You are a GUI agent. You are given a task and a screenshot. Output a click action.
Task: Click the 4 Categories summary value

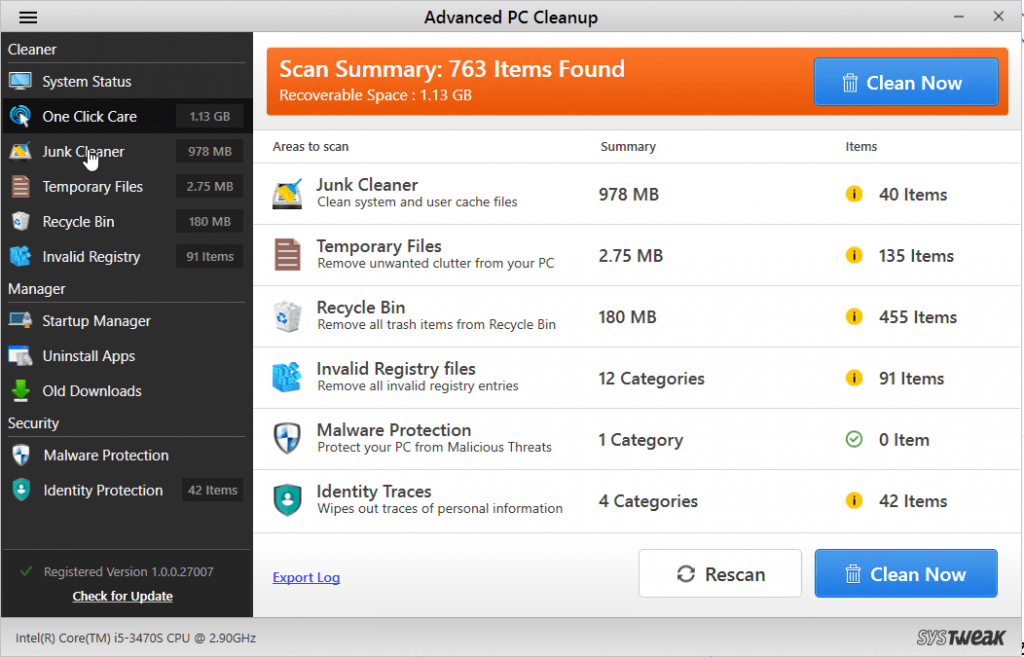pyautogui.click(x=648, y=501)
